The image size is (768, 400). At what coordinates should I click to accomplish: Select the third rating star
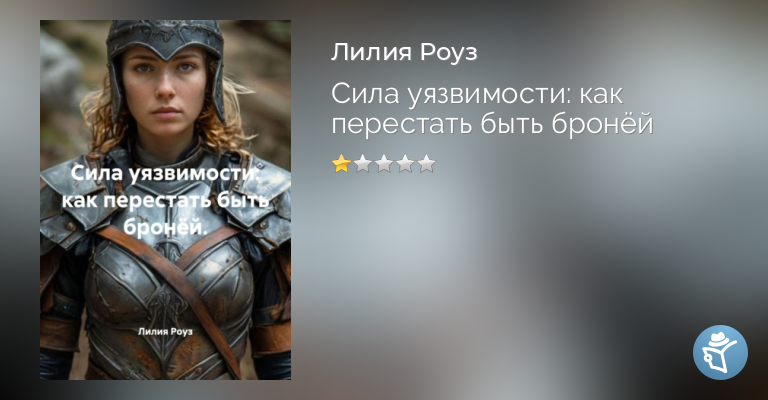pyautogui.click(x=384, y=164)
